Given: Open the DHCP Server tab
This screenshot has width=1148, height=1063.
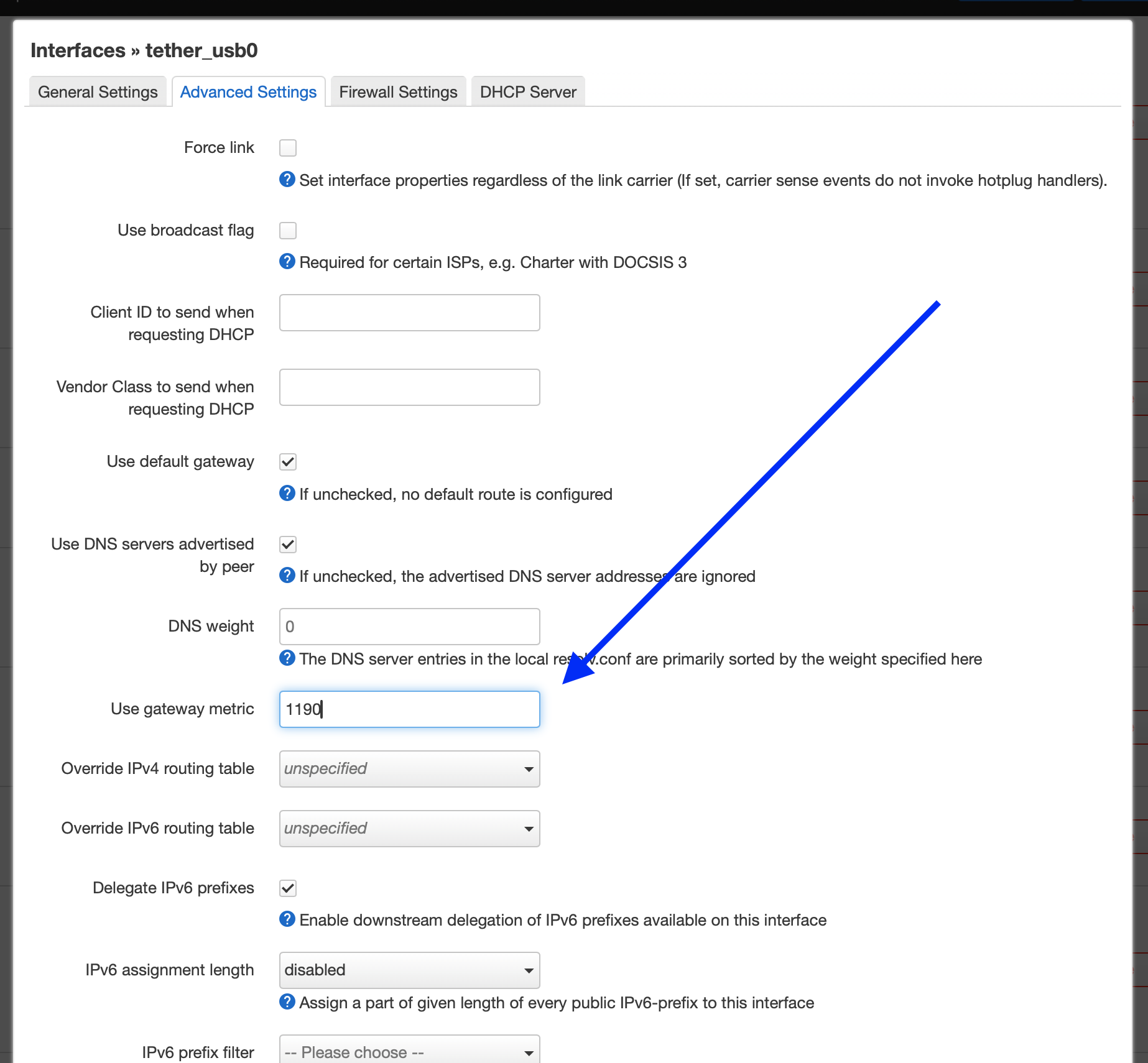Looking at the screenshot, I should 528,92.
